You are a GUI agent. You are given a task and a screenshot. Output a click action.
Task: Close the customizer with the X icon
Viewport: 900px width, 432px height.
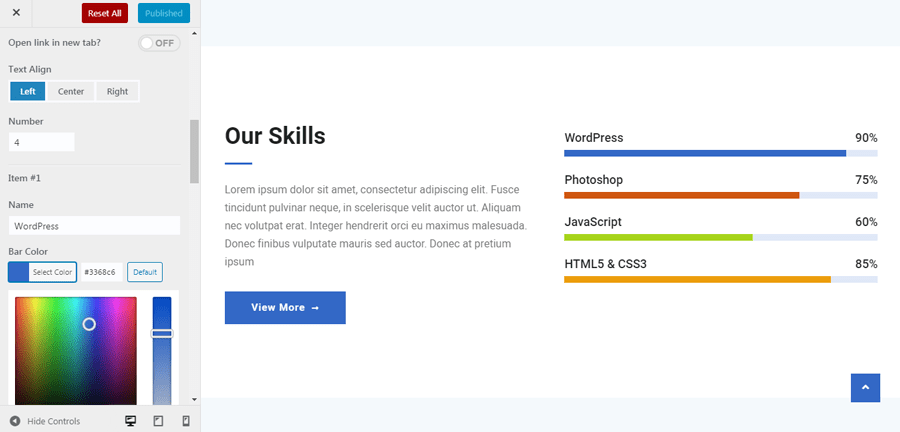click(16, 13)
